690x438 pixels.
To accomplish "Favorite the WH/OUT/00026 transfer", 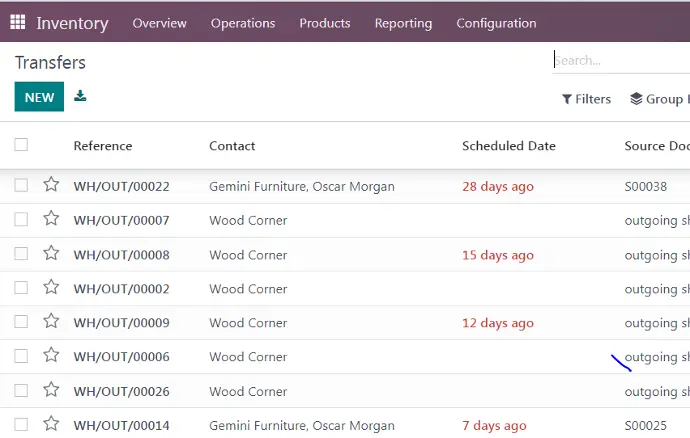I will 51,390.
